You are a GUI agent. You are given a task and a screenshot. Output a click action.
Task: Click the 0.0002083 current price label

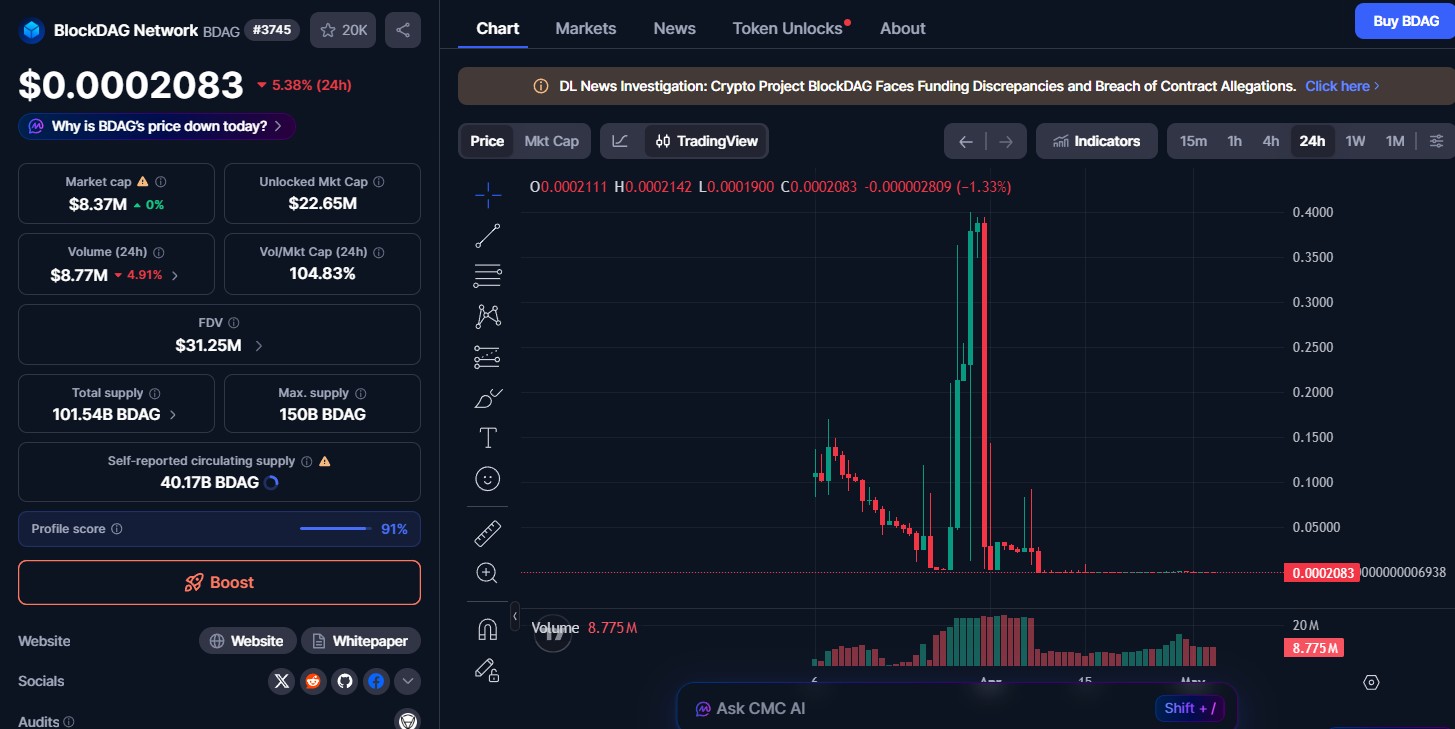(1322, 573)
